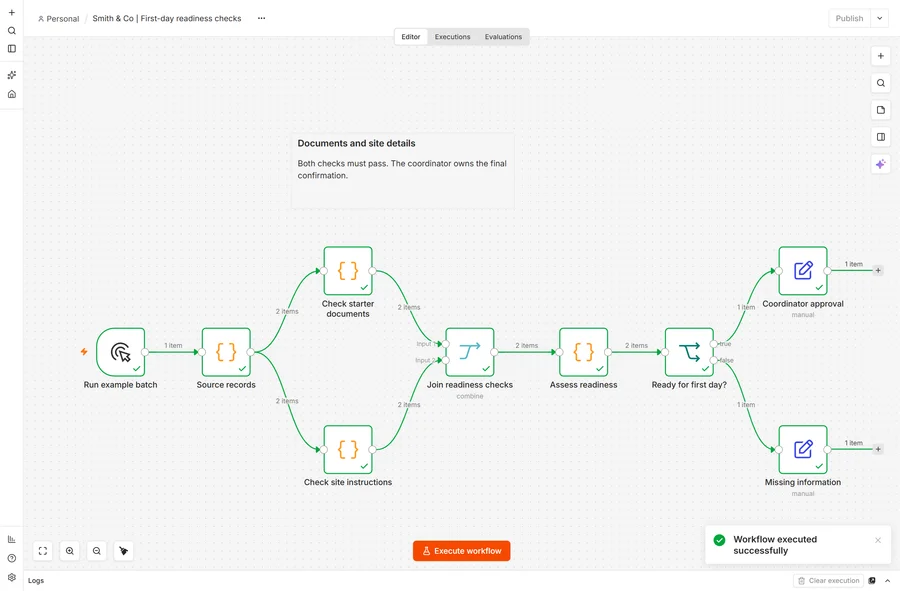The height and width of the screenshot is (591, 900).
Task: Switch to the Evaluations tab
Action: (x=503, y=37)
